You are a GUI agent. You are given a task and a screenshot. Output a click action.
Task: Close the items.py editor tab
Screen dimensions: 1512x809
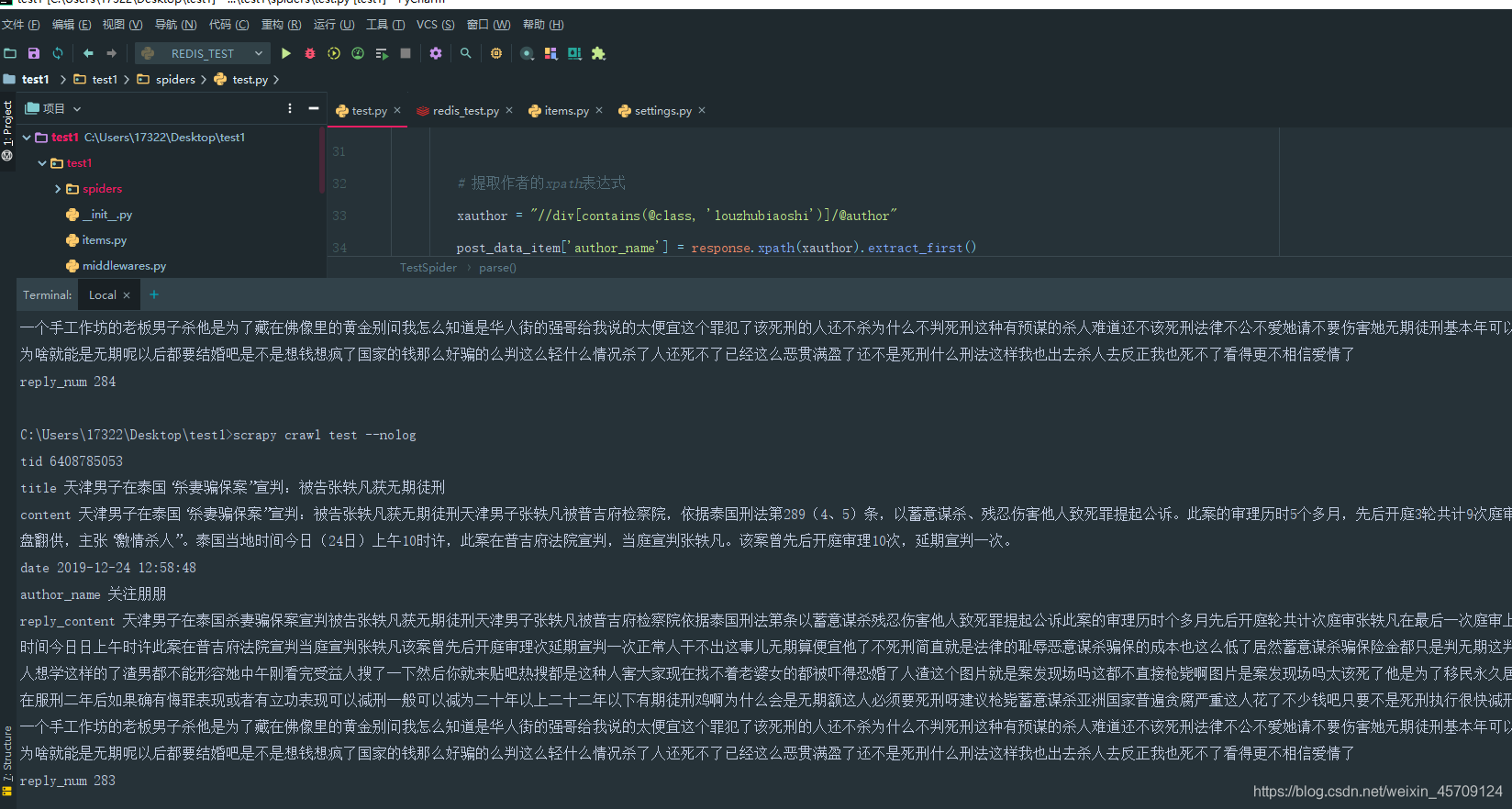[599, 110]
